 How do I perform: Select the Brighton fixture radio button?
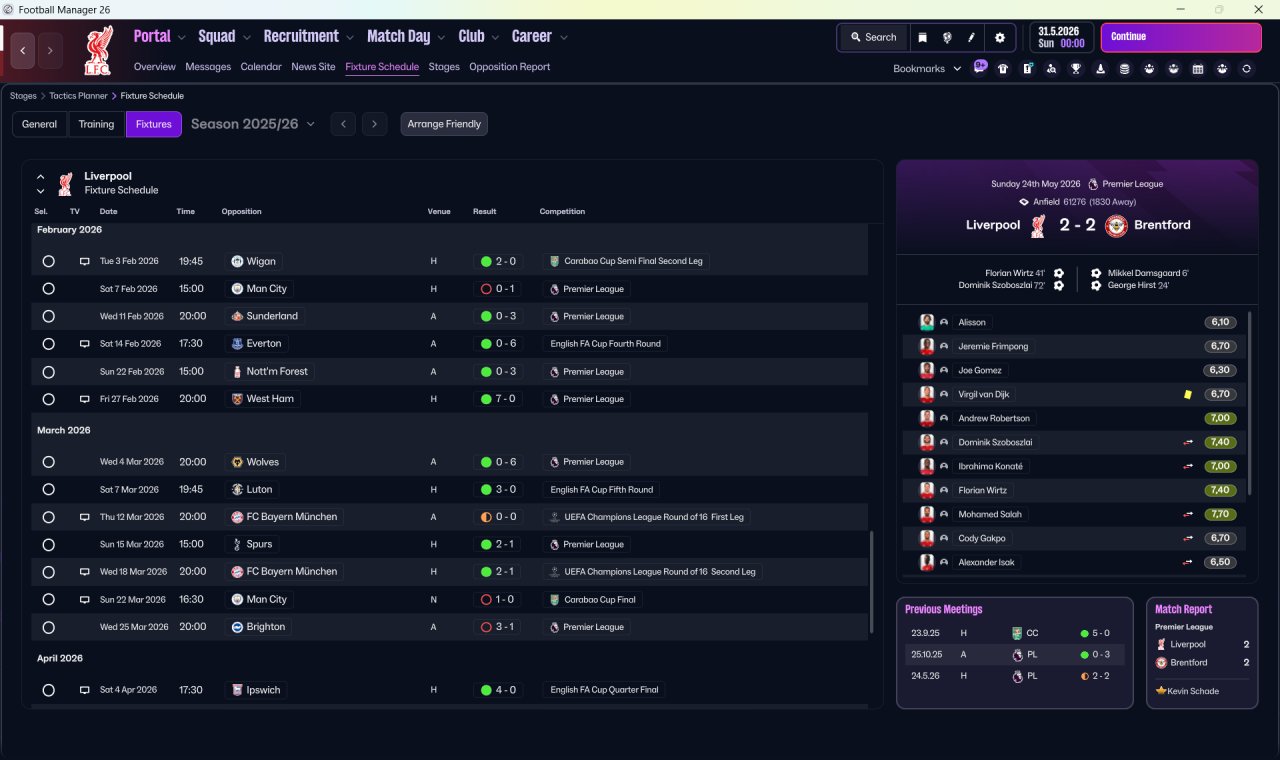(x=48, y=627)
